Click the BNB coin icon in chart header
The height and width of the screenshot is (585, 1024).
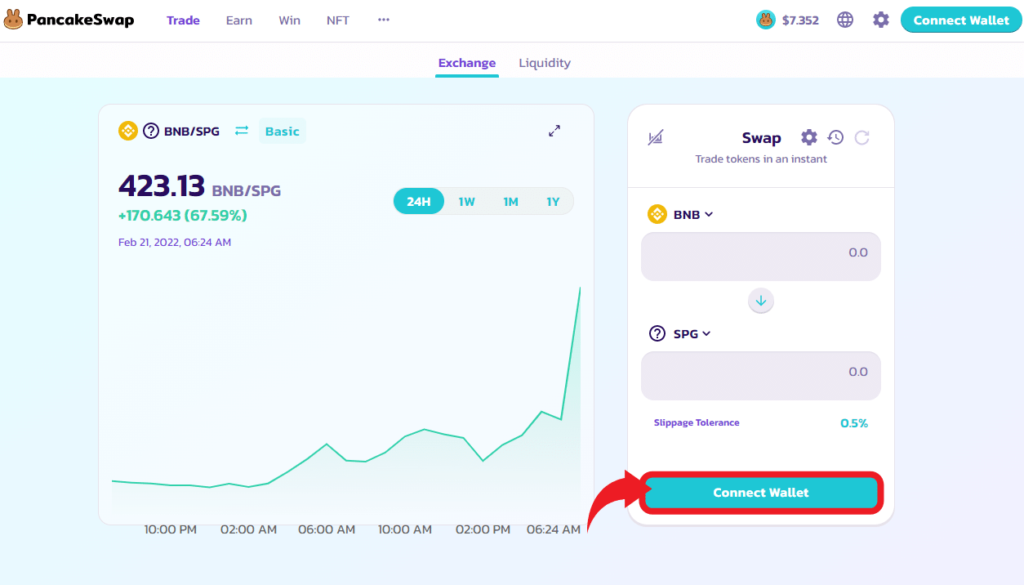(x=128, y=131)
